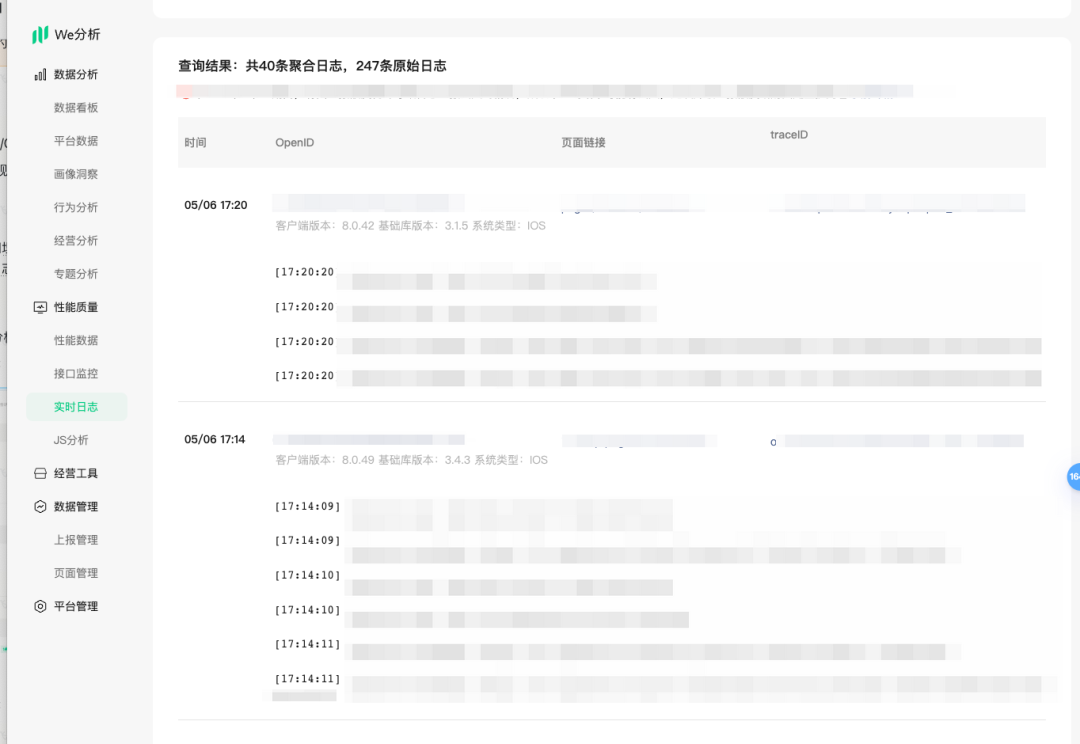Click the first [17:14:09] log entry
Viewport: 1080px width, 744px height.
click(x=307, y=506)
